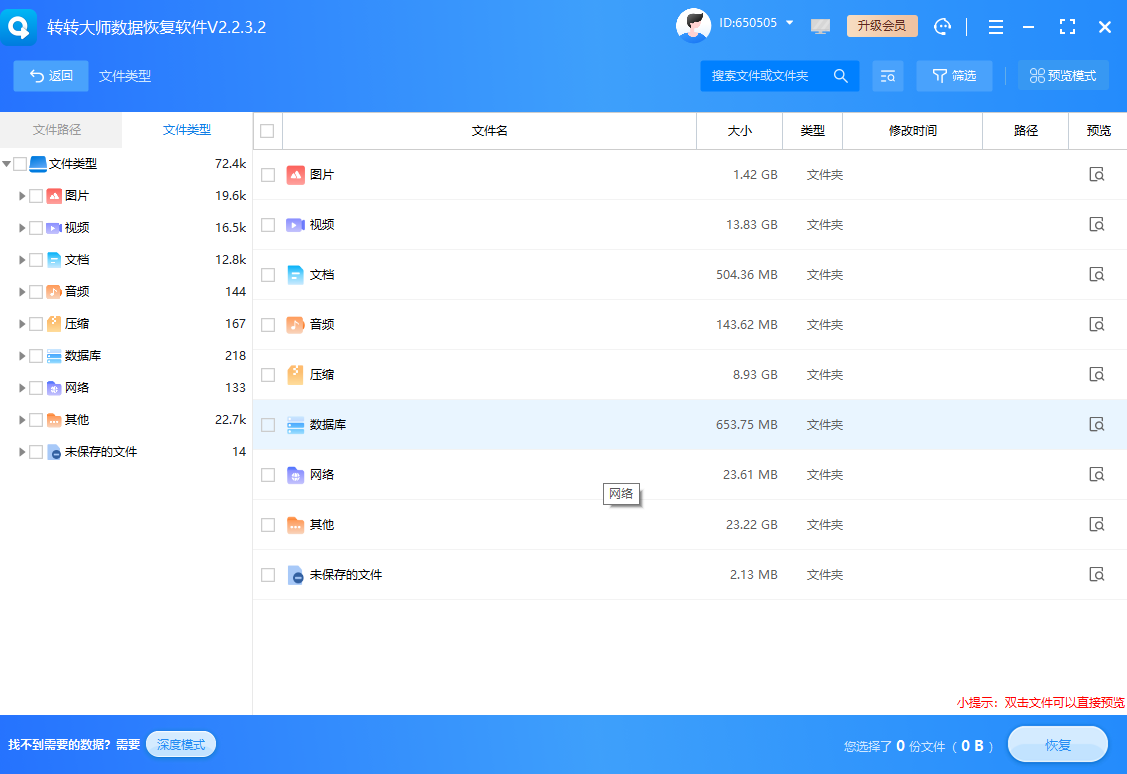1127x774 pixels.
Task: Click the search list icon beside search box
Action: [887, 75]
